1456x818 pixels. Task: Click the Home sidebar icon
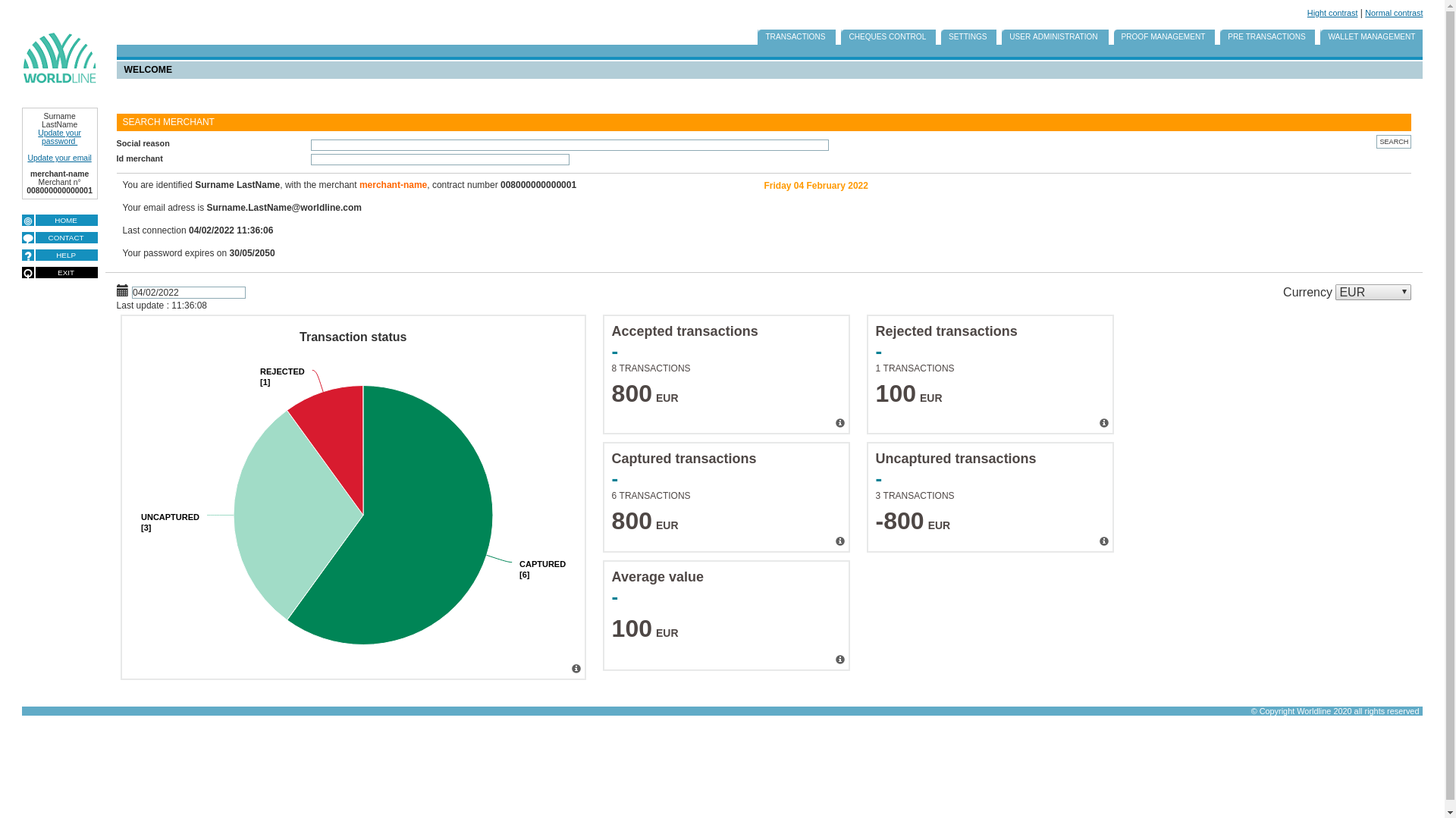(x=28, y=221)
